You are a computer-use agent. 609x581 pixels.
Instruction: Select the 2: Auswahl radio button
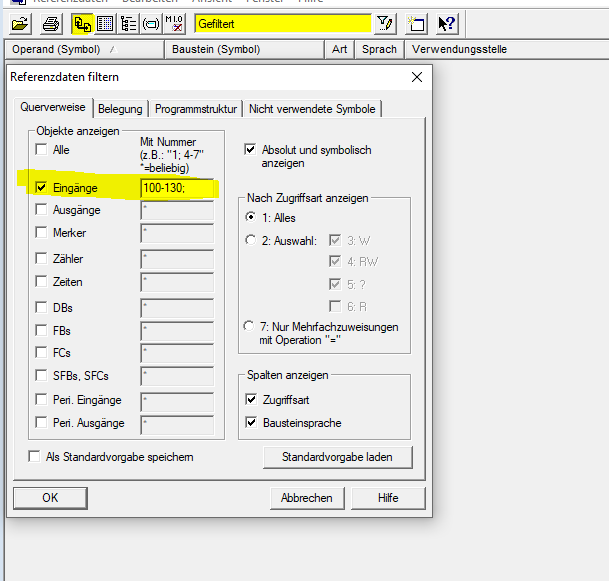coord(251,240)
